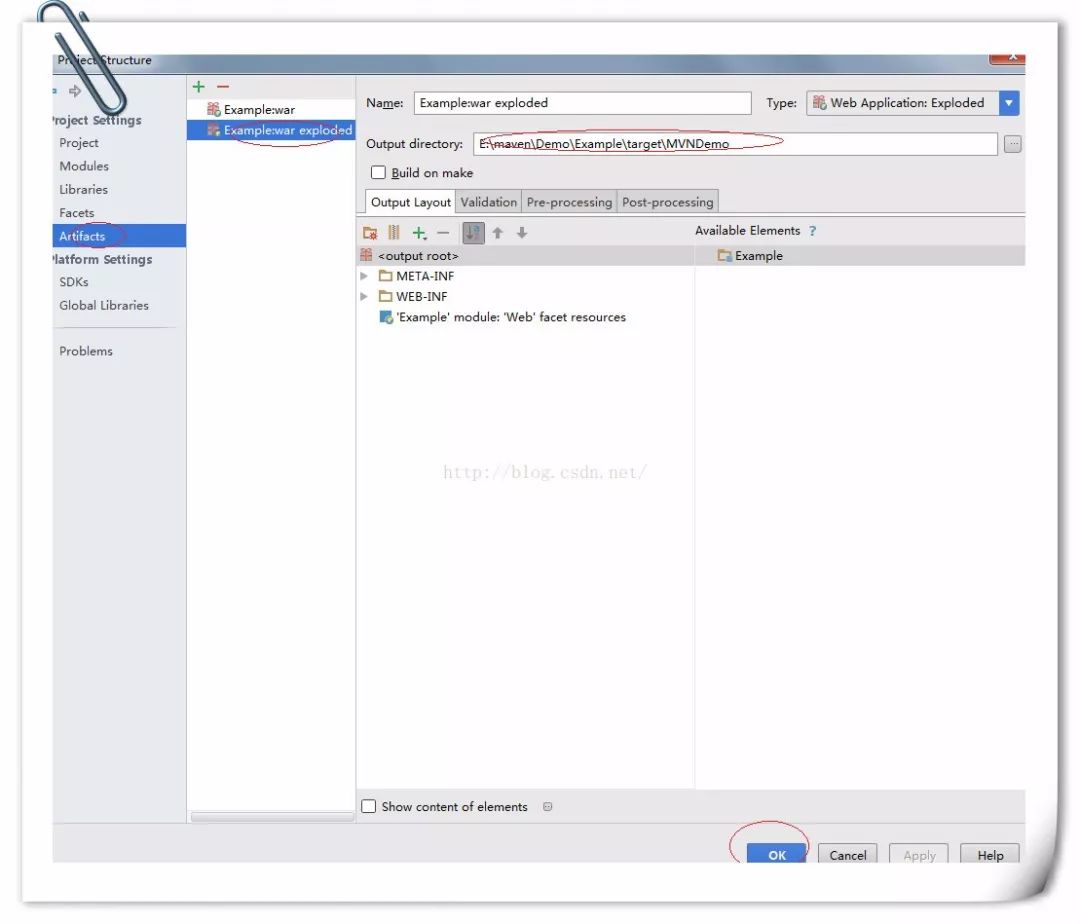Click the green Add Copy Of plus icon

[x=419, y=233]
